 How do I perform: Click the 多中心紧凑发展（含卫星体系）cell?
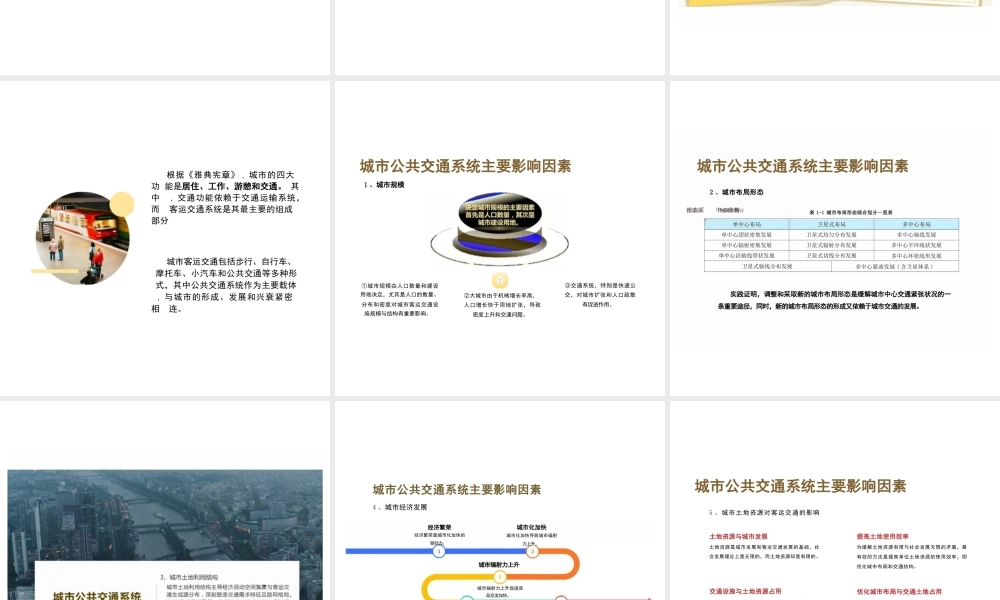pos(895,267)
